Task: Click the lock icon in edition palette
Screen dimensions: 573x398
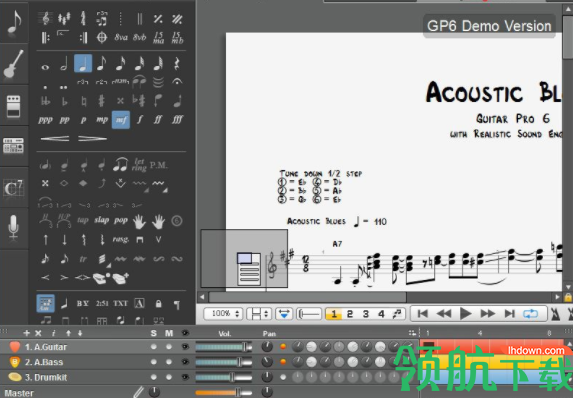Action: pos(158,303)
